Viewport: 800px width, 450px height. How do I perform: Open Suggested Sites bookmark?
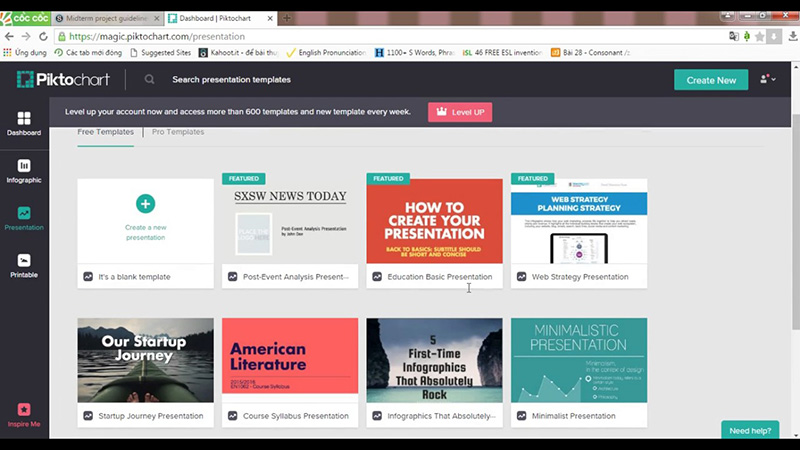click(161, 53)
